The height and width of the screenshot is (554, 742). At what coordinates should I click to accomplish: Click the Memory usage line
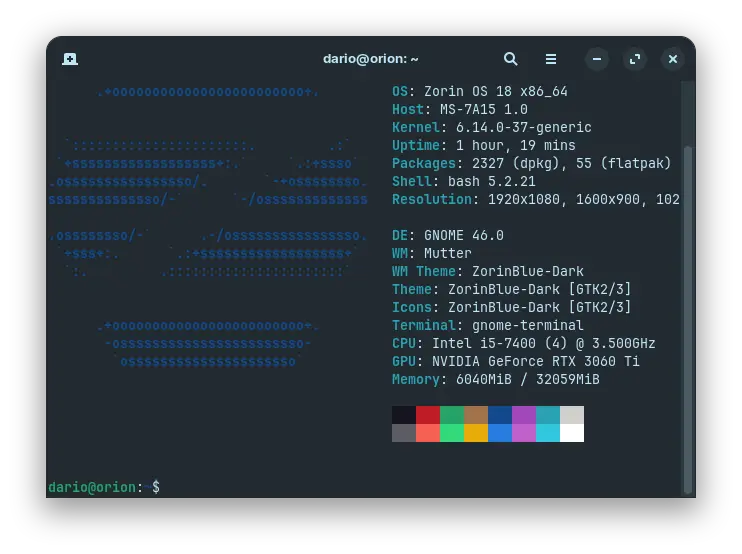(495, 379)
